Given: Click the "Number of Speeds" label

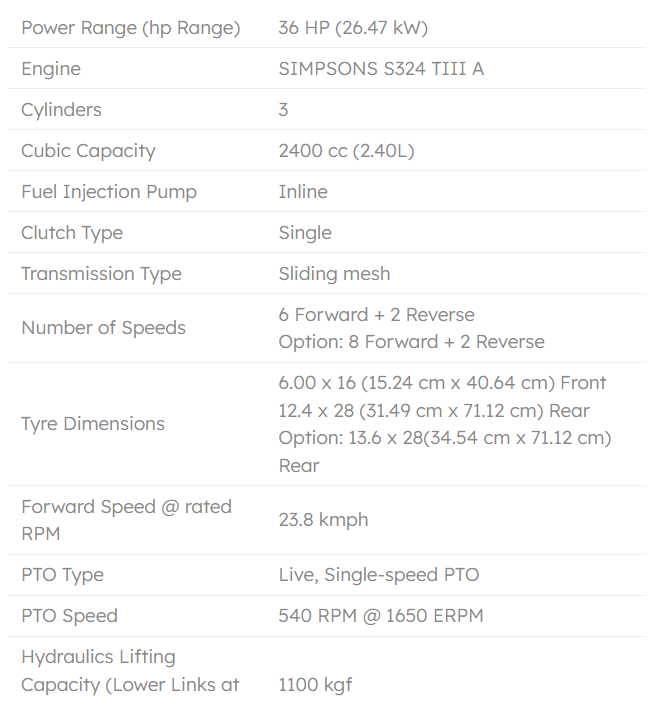Looking at the screenshot, I should 103,328.
